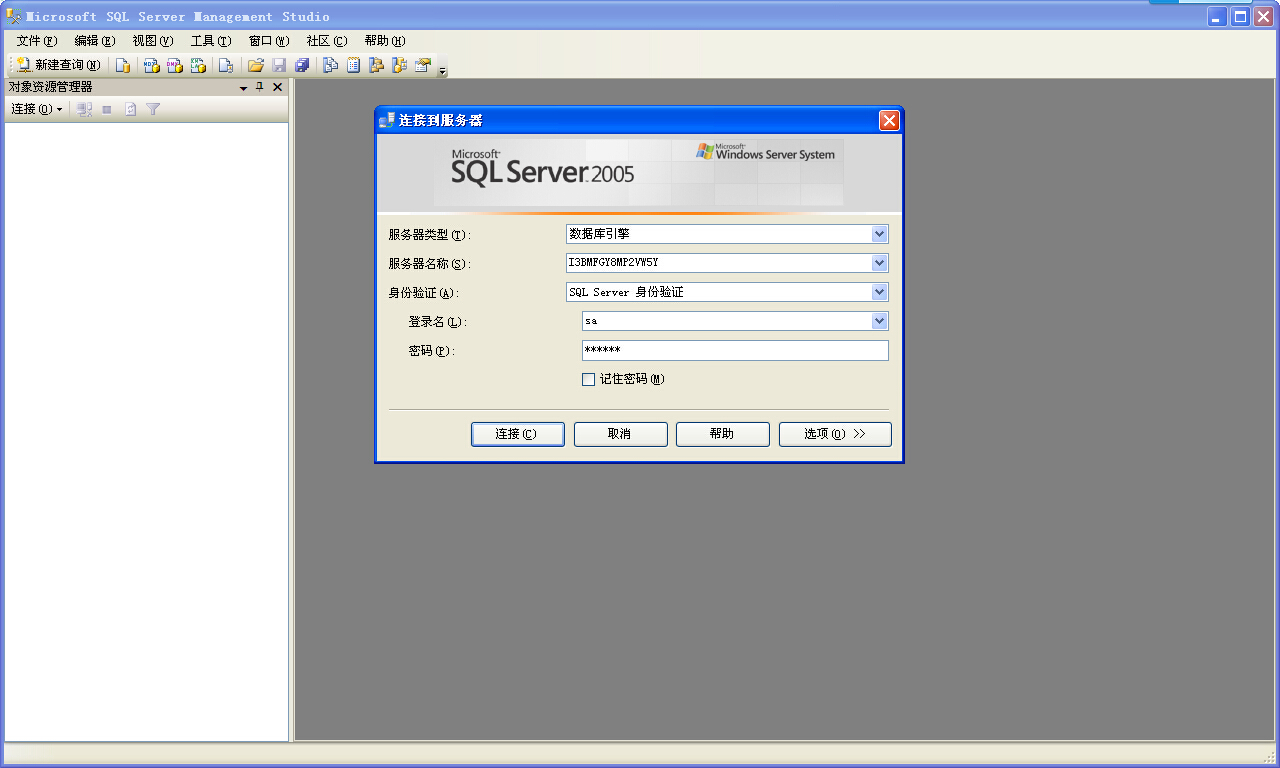Click the Registered Servers toolbar icon
Viewport: 1280px width, 768px height.
[x=330, y=65]
